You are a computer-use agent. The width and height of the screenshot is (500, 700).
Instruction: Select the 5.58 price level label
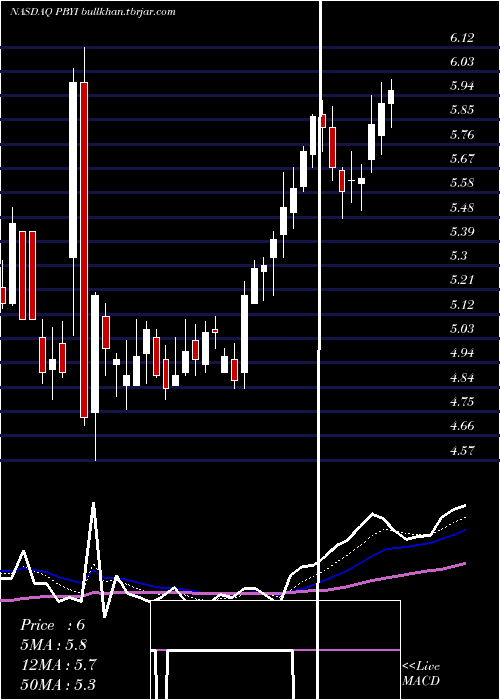tap(462, 183)
